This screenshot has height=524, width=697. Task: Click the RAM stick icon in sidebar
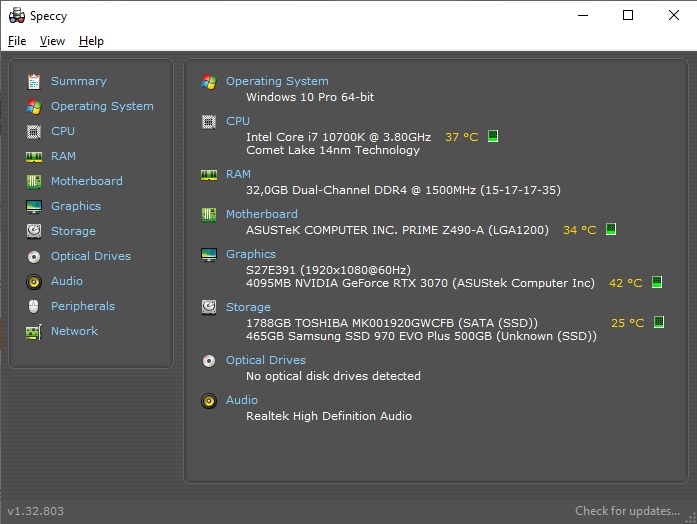(34, 156)
